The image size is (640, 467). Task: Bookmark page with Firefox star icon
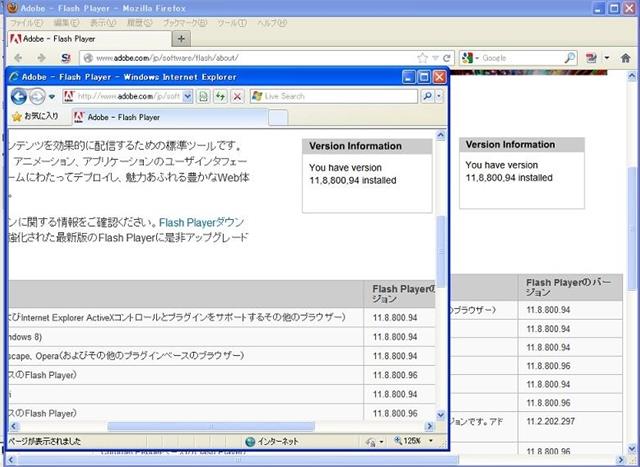coord(422,58)
